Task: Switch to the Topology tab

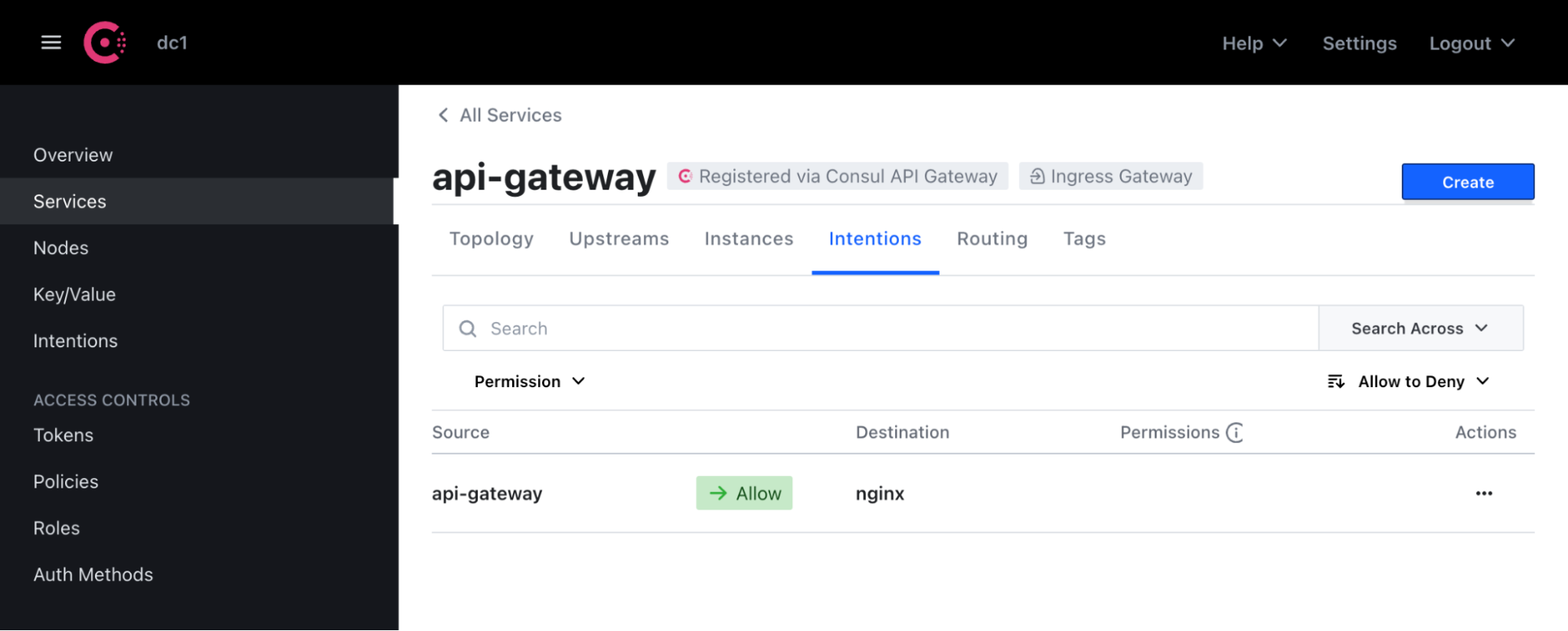Action: point(491,238)
